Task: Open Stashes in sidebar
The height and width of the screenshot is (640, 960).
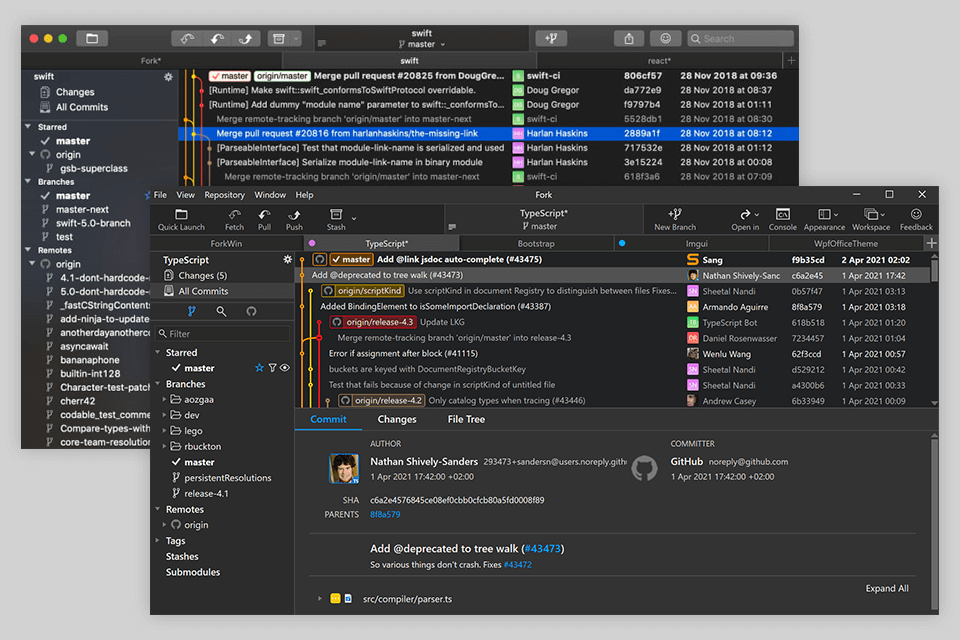Action: click(x=182, y=556)
